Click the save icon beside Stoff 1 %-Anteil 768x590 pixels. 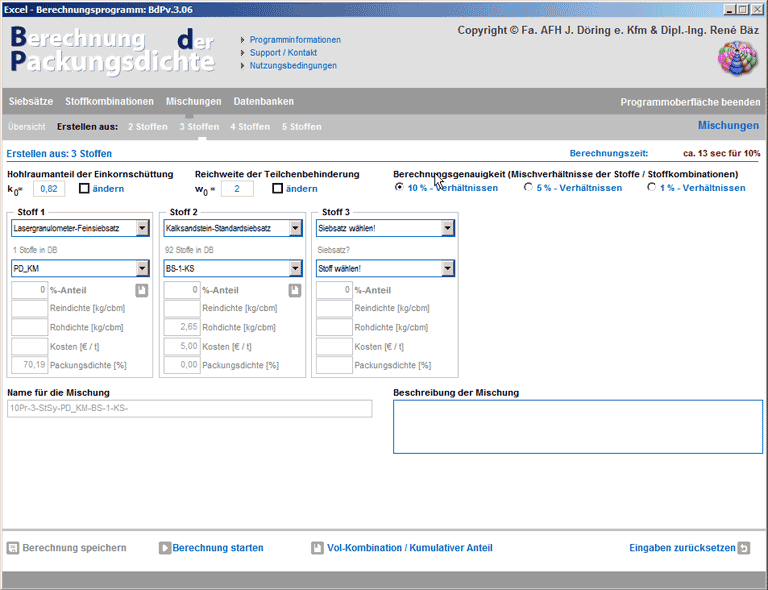(142, 290)
